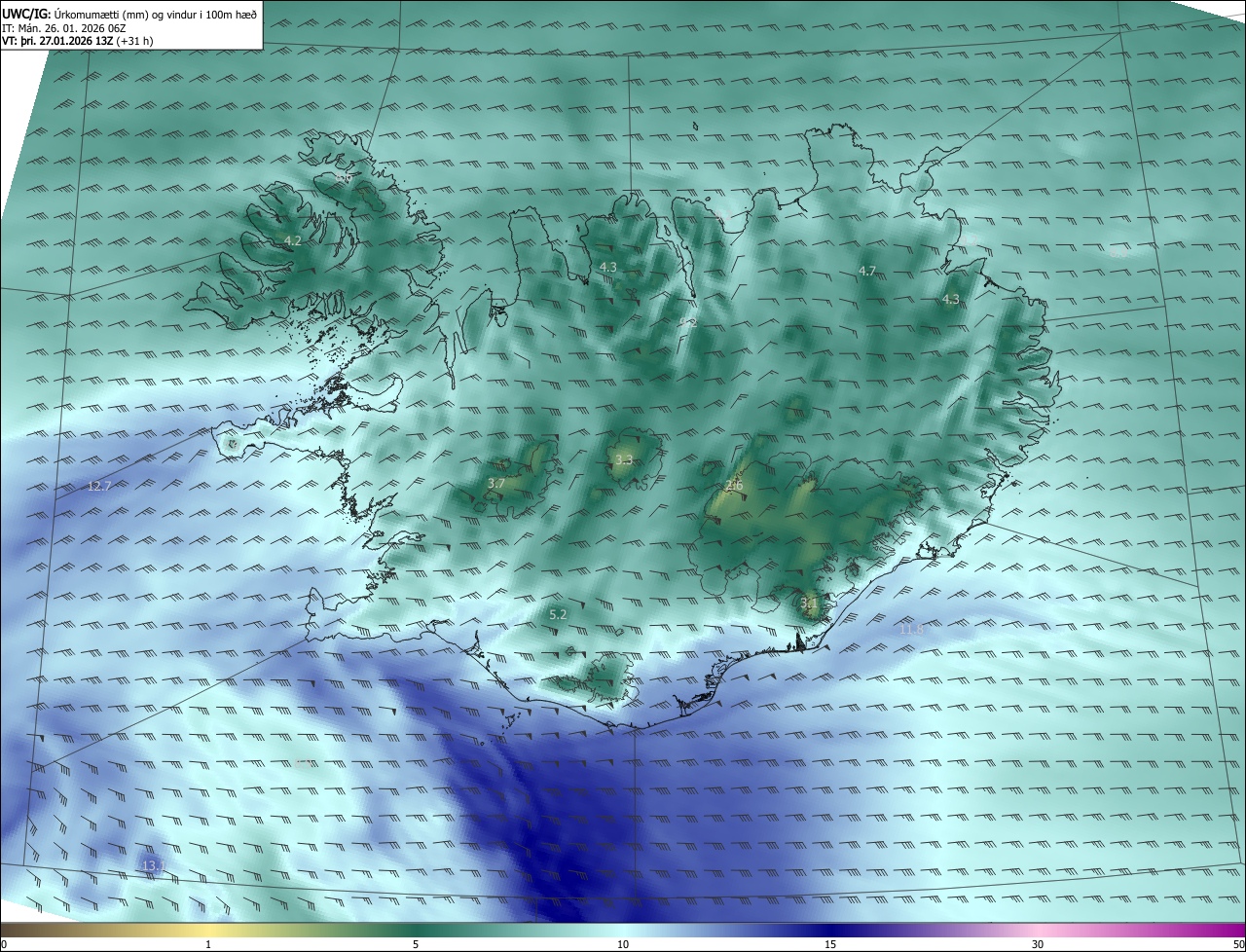Image resolution: width=1246 pixels, height=952 pixels.
Task: Click the 3.7 value on the map
Action: coord(495,483)
